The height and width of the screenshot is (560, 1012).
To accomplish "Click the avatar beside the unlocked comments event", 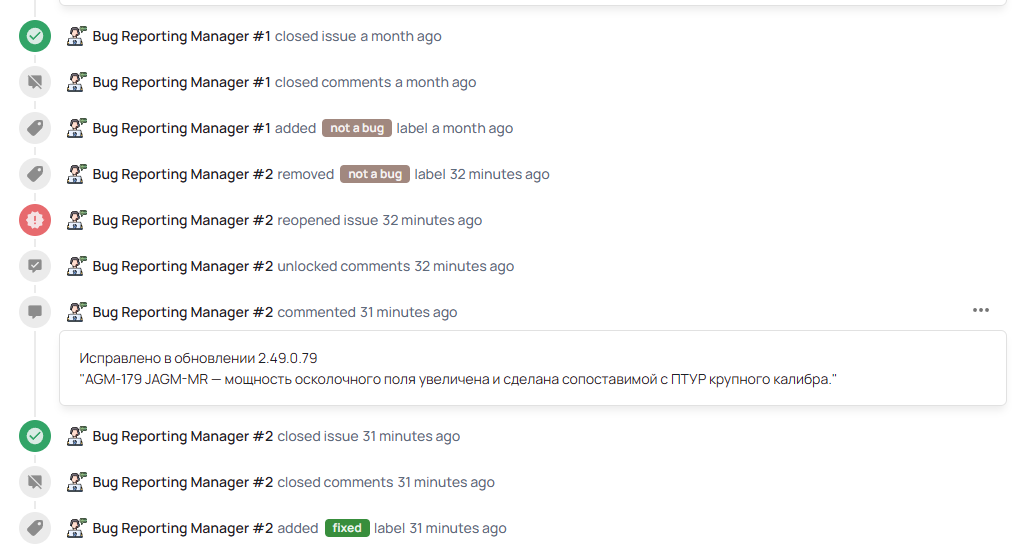I will click(77, 265).
